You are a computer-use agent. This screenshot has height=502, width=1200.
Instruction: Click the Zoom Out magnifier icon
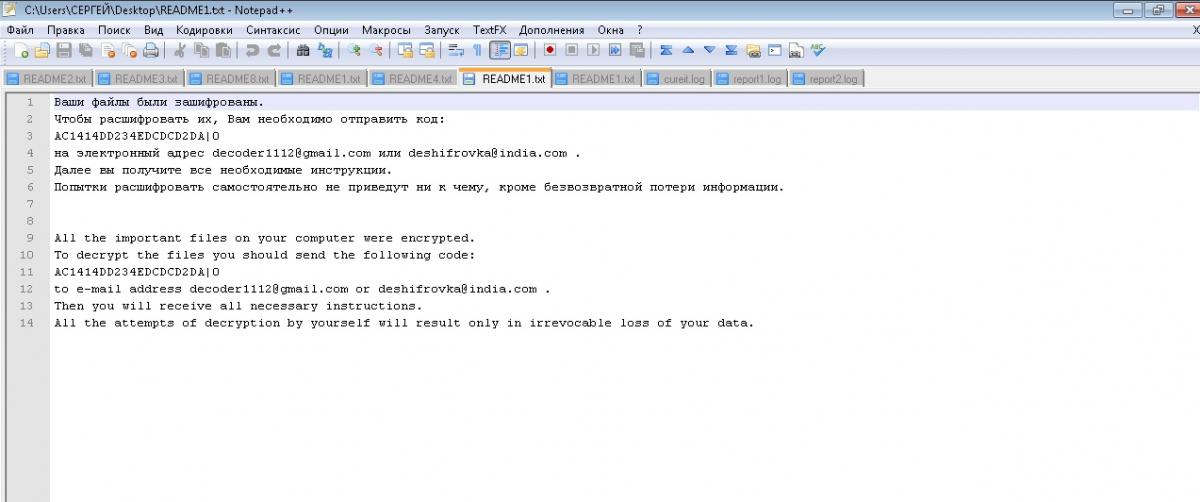click(376, 50)
